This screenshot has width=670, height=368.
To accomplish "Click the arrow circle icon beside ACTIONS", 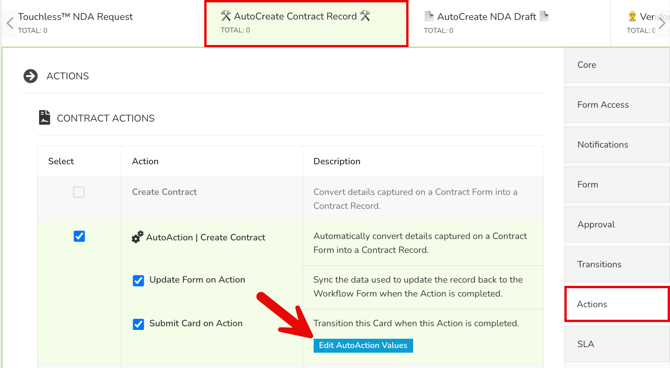I will [30, 76].
